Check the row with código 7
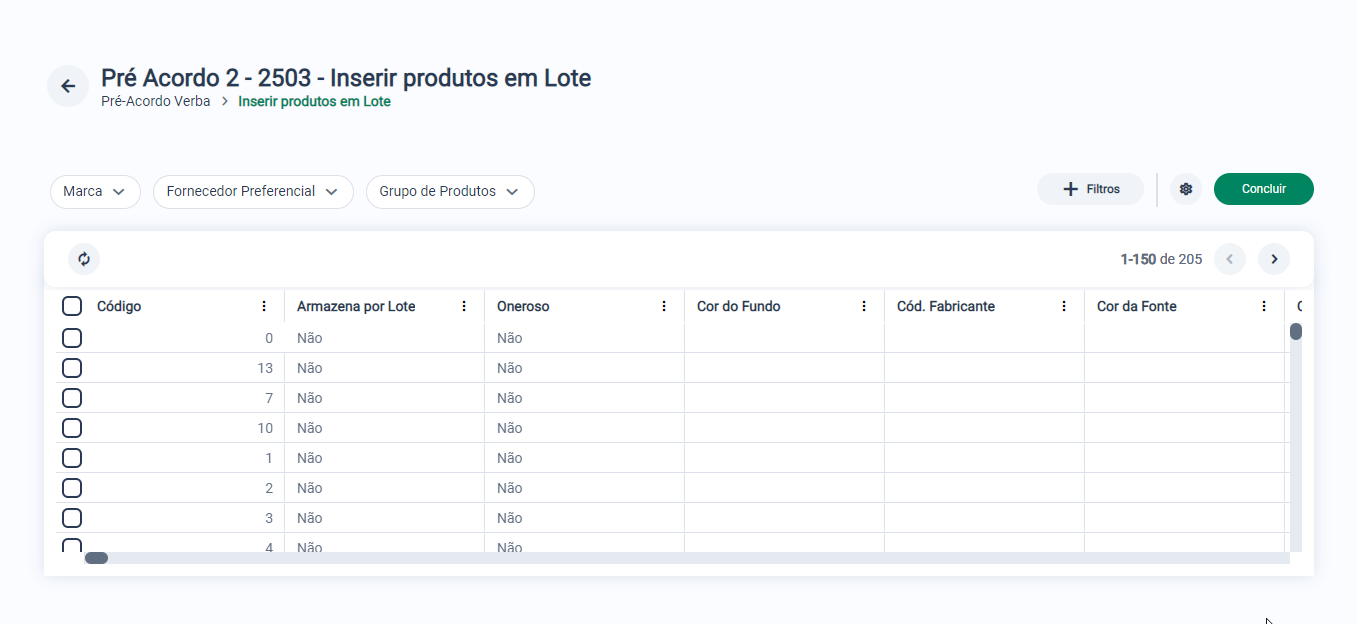Screen dimensions: 1357x624 pos(72,398)
